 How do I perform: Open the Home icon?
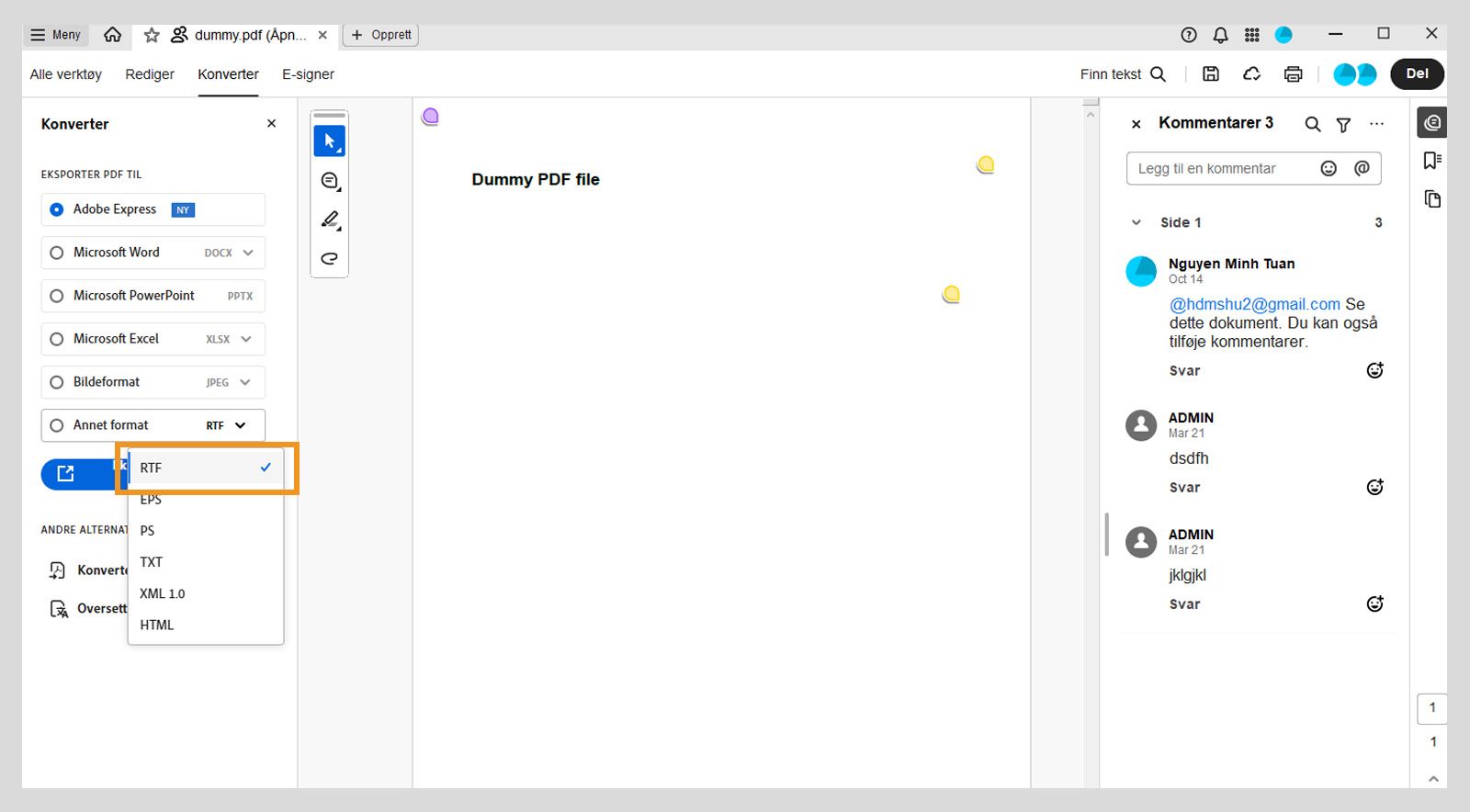coord(112,35)
